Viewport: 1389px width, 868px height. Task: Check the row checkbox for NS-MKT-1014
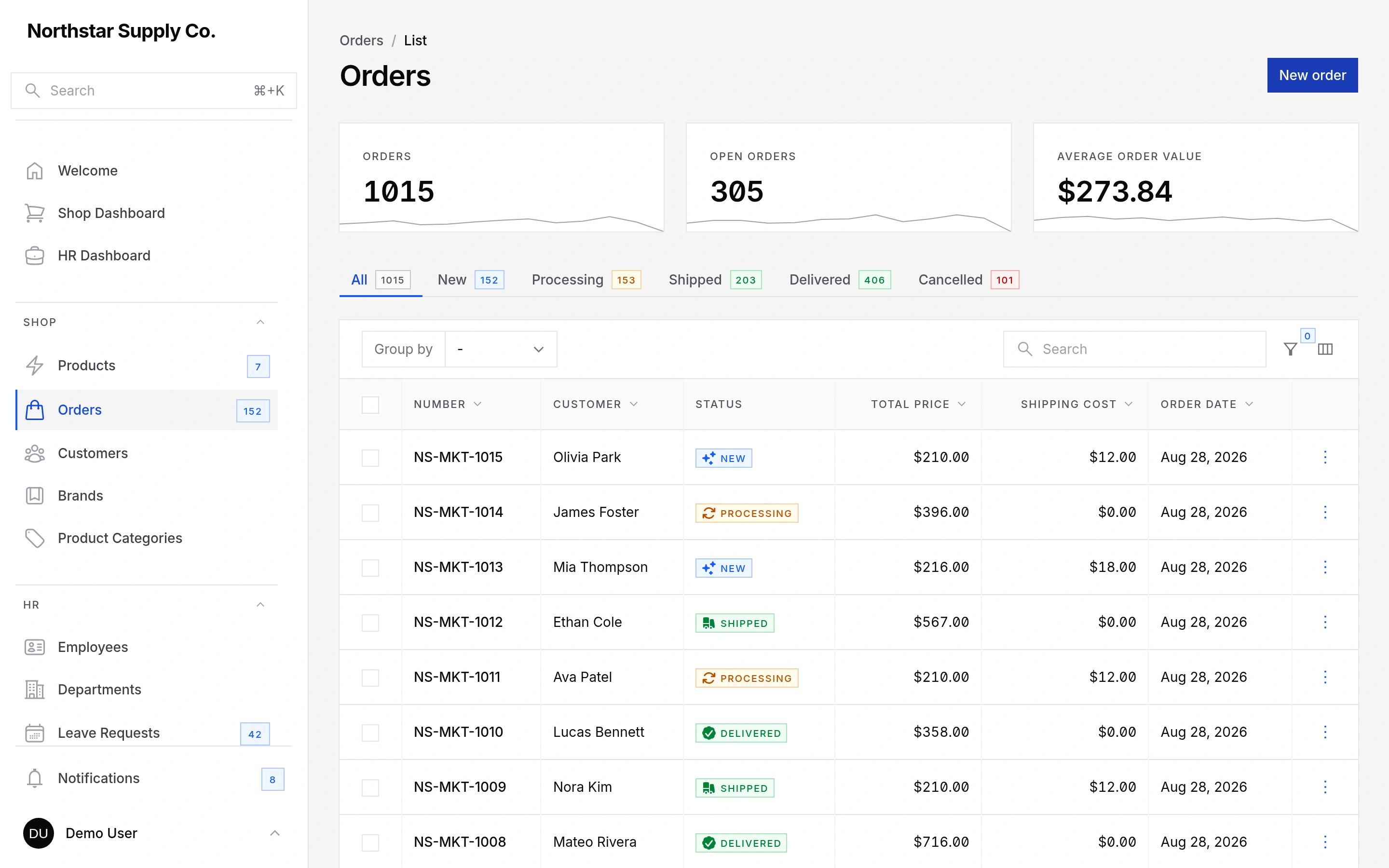370,512
